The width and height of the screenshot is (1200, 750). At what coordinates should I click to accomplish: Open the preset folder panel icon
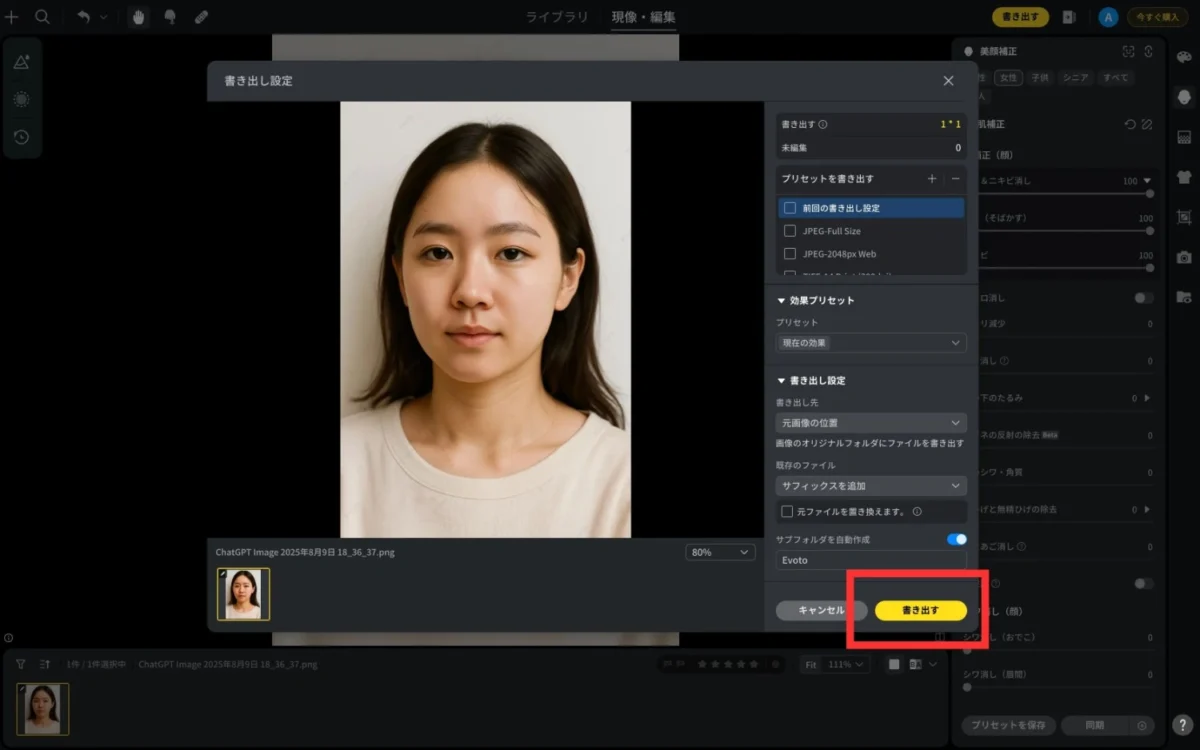pyautogui.click(x=1184, y=297)
